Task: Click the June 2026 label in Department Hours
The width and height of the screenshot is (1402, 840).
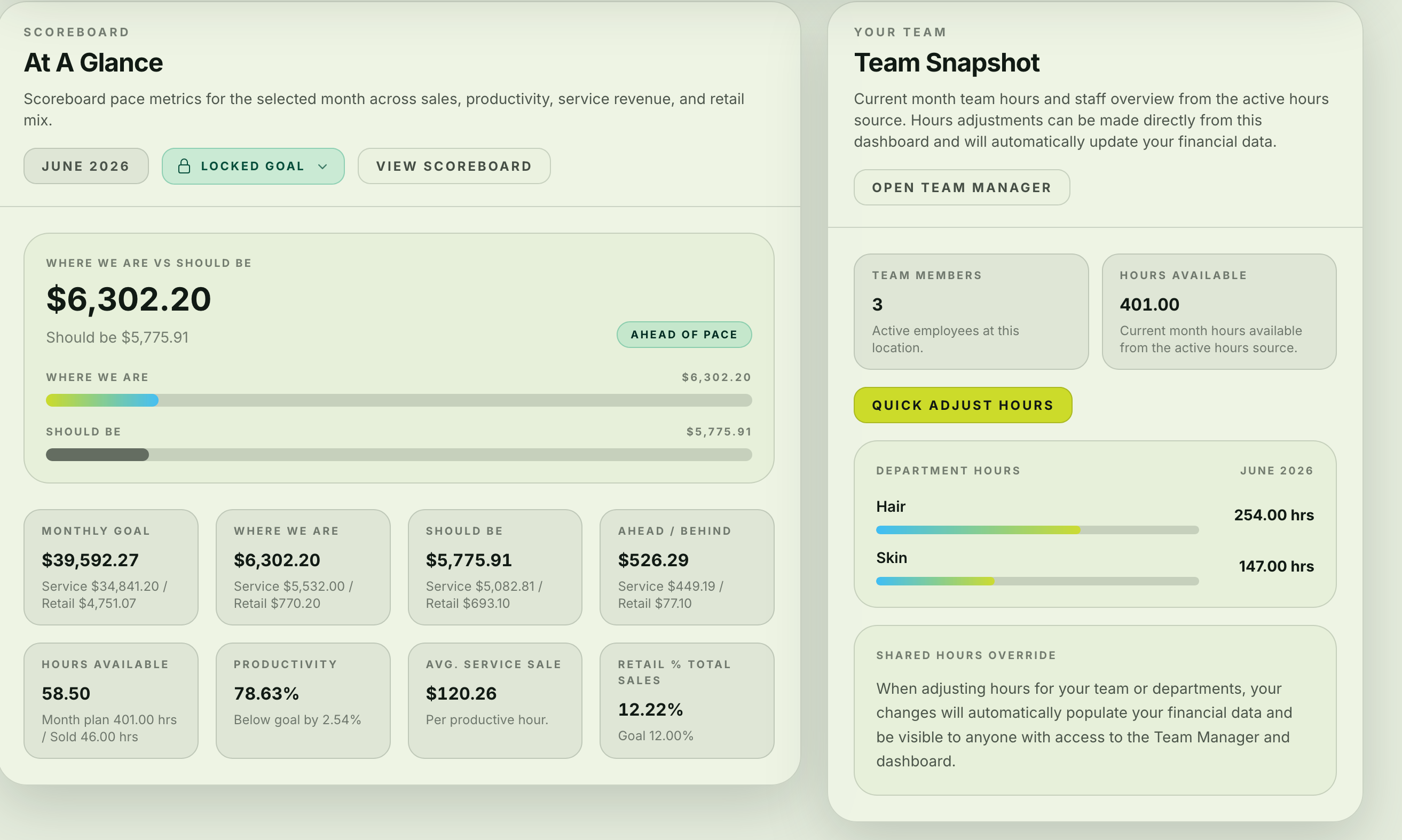Action: click(1277, 470)
